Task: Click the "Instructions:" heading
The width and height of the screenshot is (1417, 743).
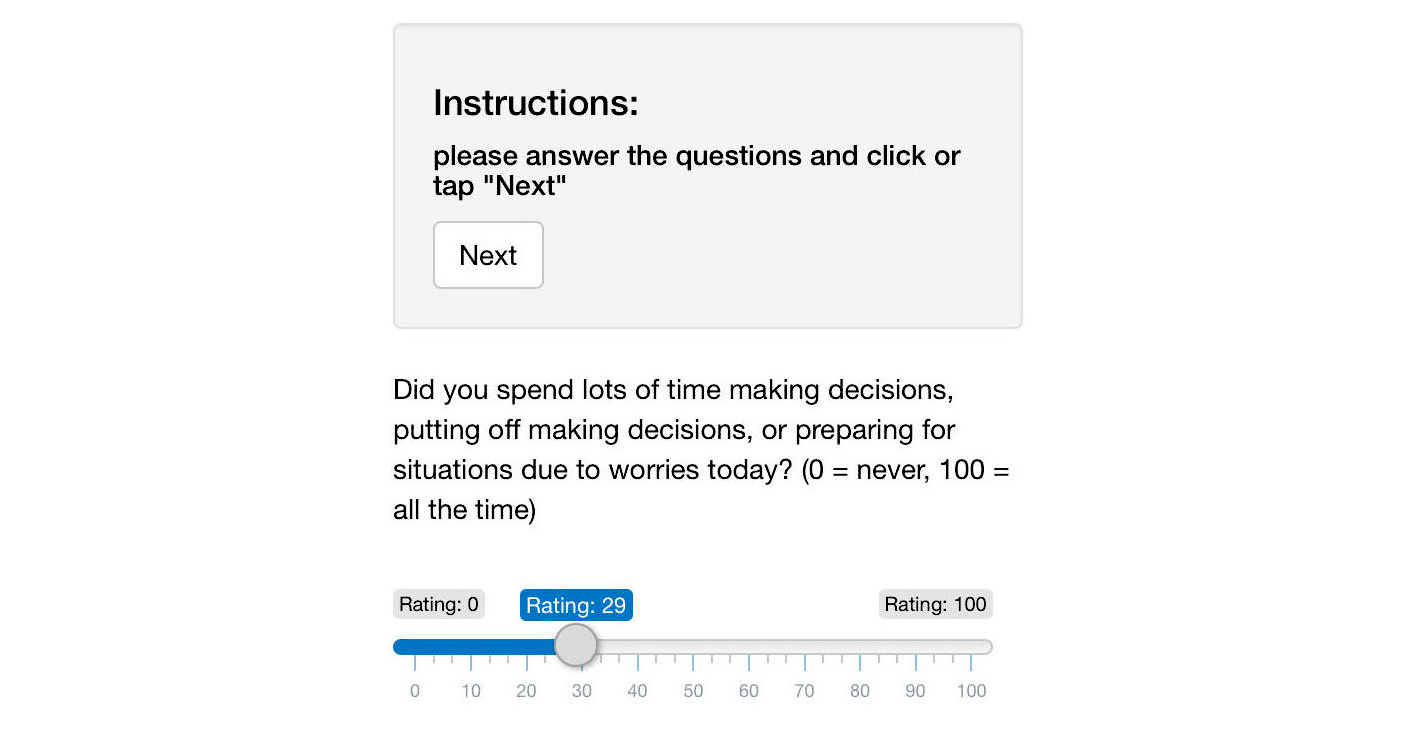Action: [x=535, y=103]
